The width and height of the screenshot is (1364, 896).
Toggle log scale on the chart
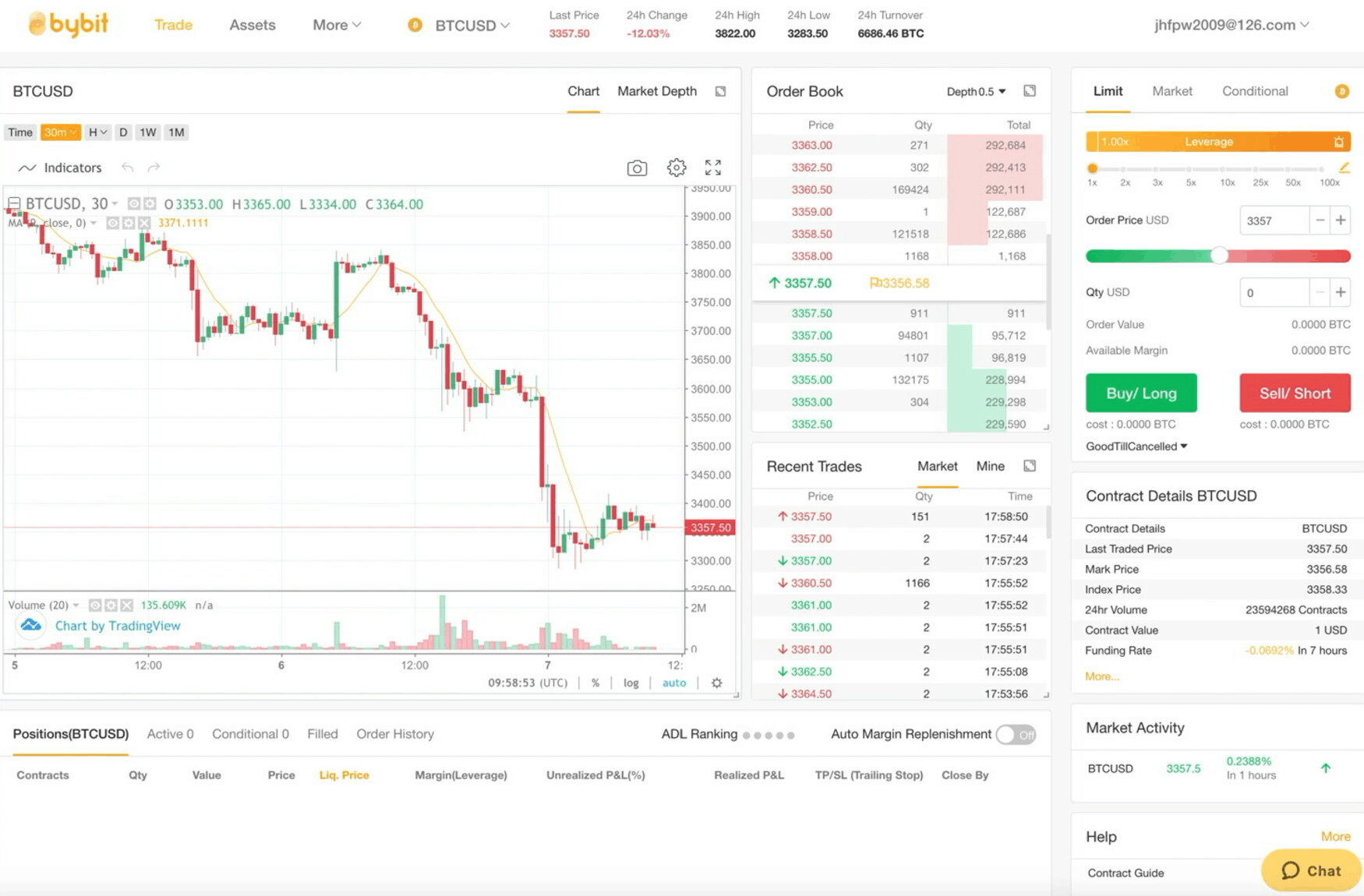click(x=631, y=683)
